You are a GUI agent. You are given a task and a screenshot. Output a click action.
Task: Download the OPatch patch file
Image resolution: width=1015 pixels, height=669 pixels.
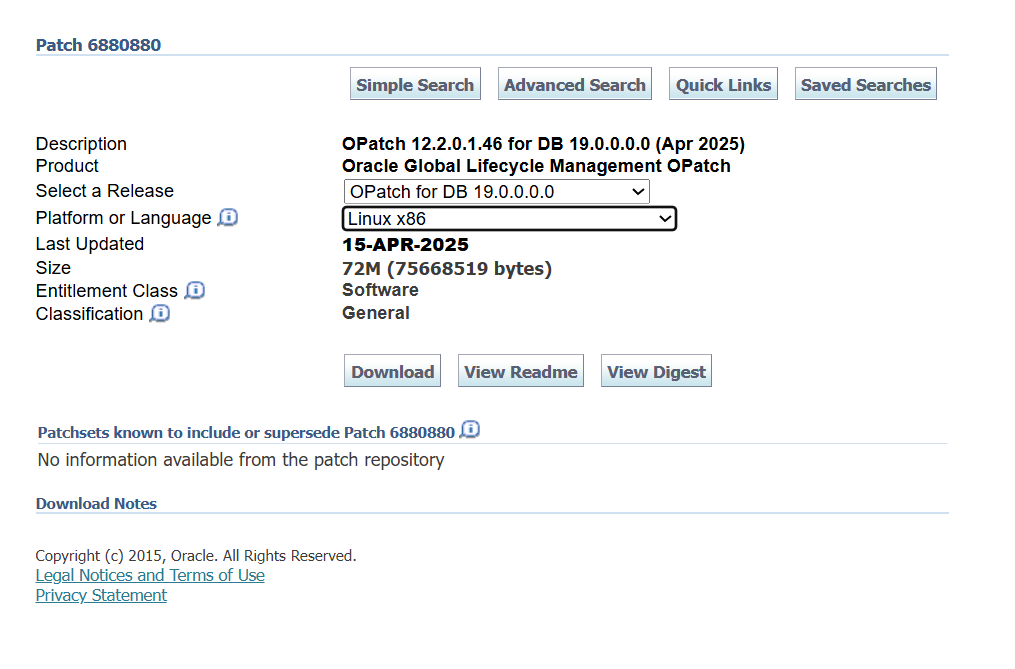click(392, 371)
